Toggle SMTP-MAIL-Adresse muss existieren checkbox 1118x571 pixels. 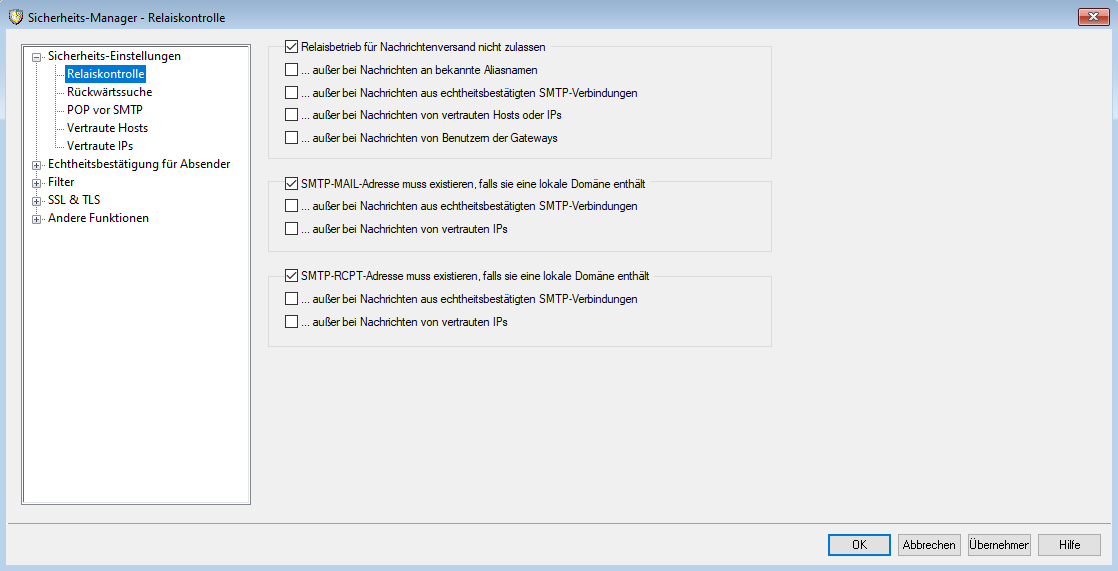coord(292,184)
